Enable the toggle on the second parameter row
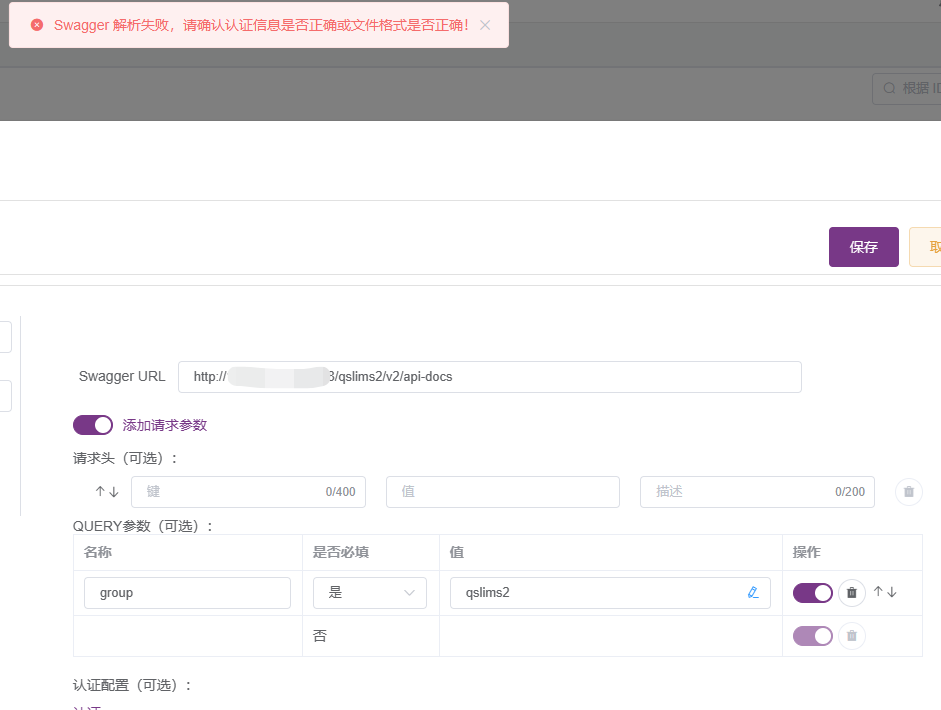The height and width of the screenshot is (710, 941). point(812,635)
